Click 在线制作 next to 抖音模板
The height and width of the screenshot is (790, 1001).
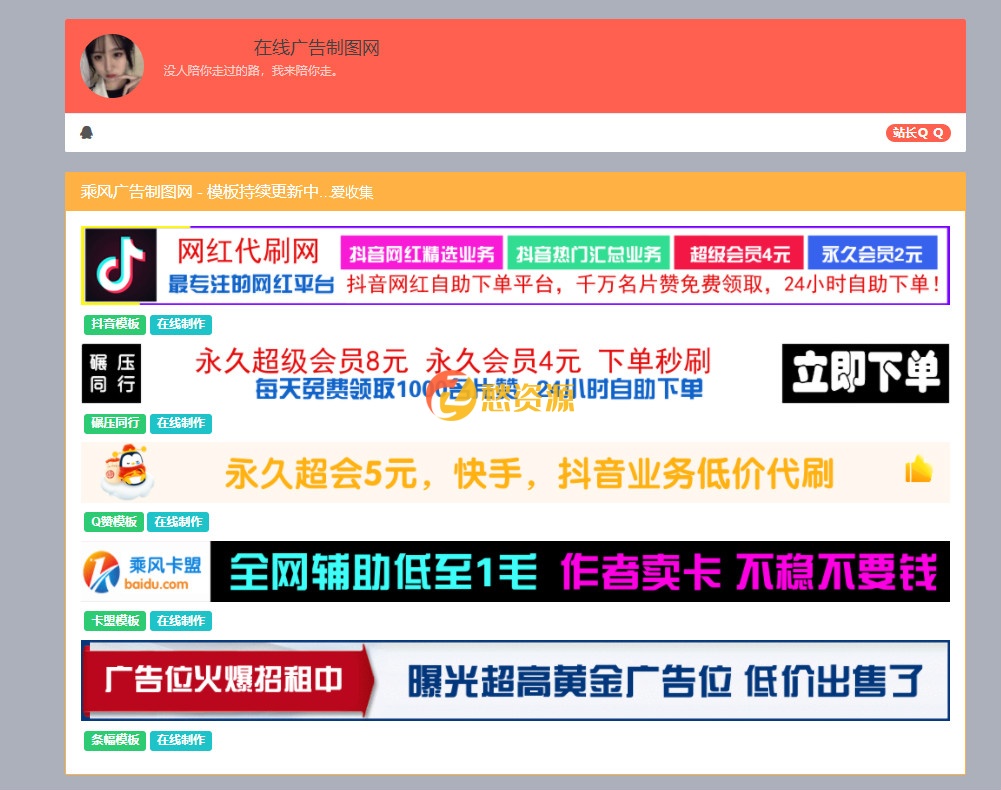(x=181, y=324)
